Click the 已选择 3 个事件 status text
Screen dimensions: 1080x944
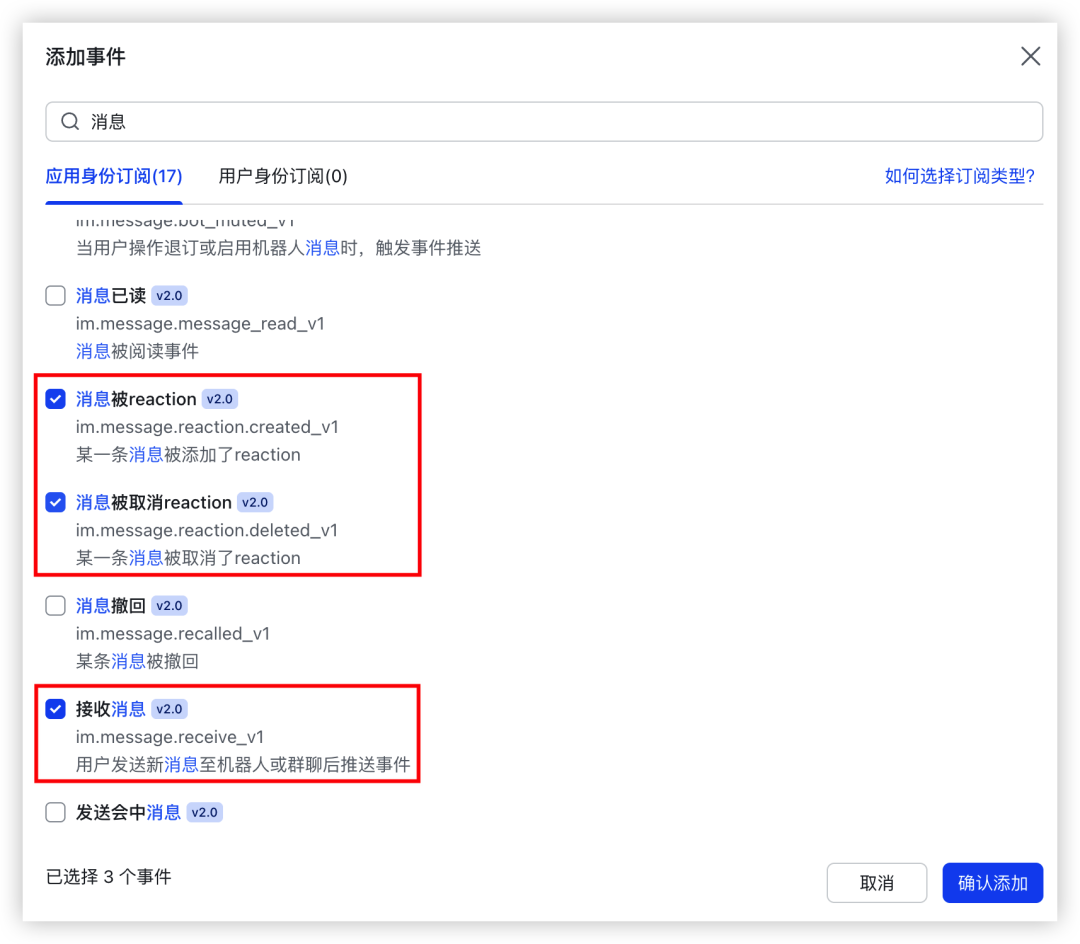point(109,877)
